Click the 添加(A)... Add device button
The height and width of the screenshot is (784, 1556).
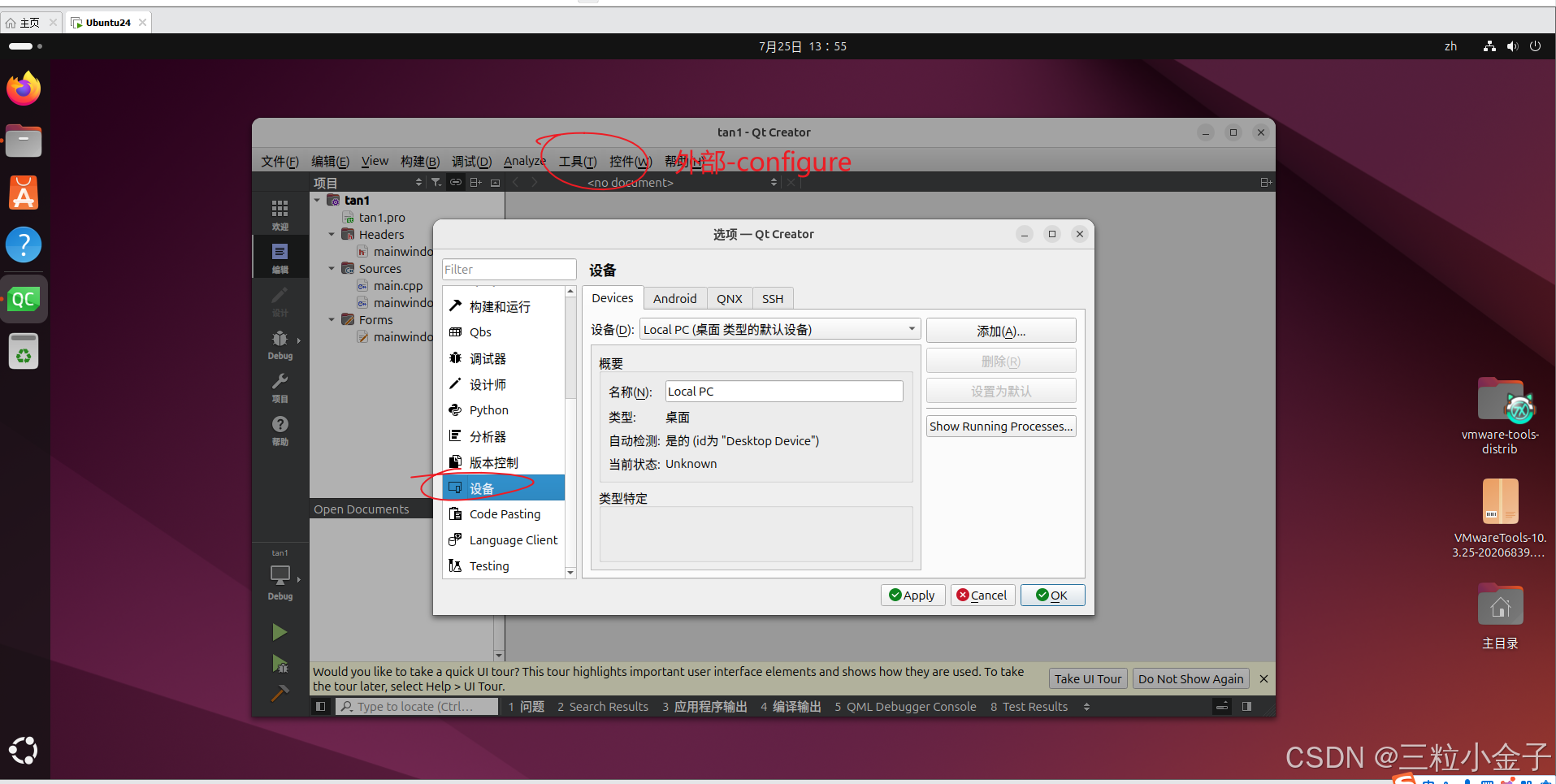[1001, 331]
